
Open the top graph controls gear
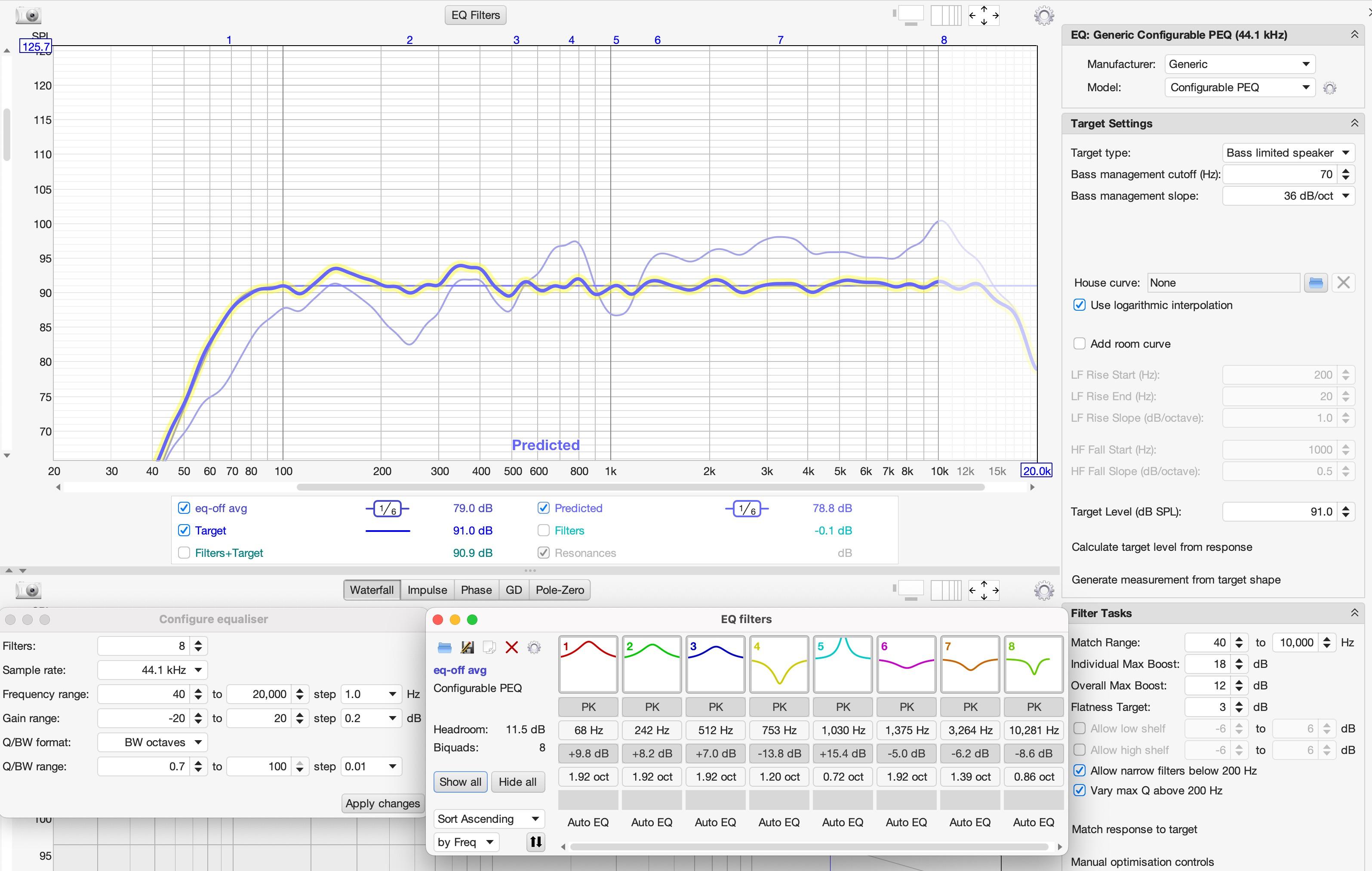click(x=1044, y=15)
